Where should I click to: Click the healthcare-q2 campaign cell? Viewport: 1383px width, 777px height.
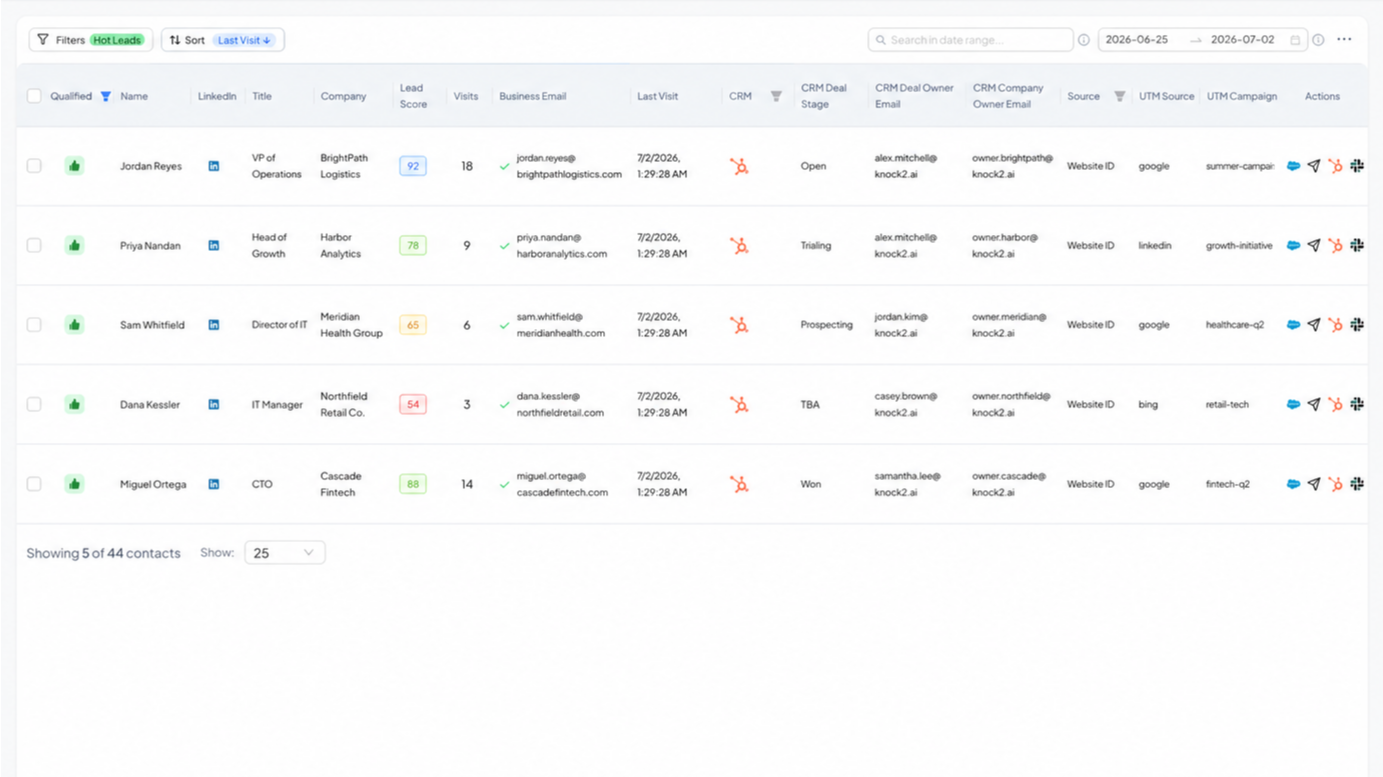coord(1235,325)
